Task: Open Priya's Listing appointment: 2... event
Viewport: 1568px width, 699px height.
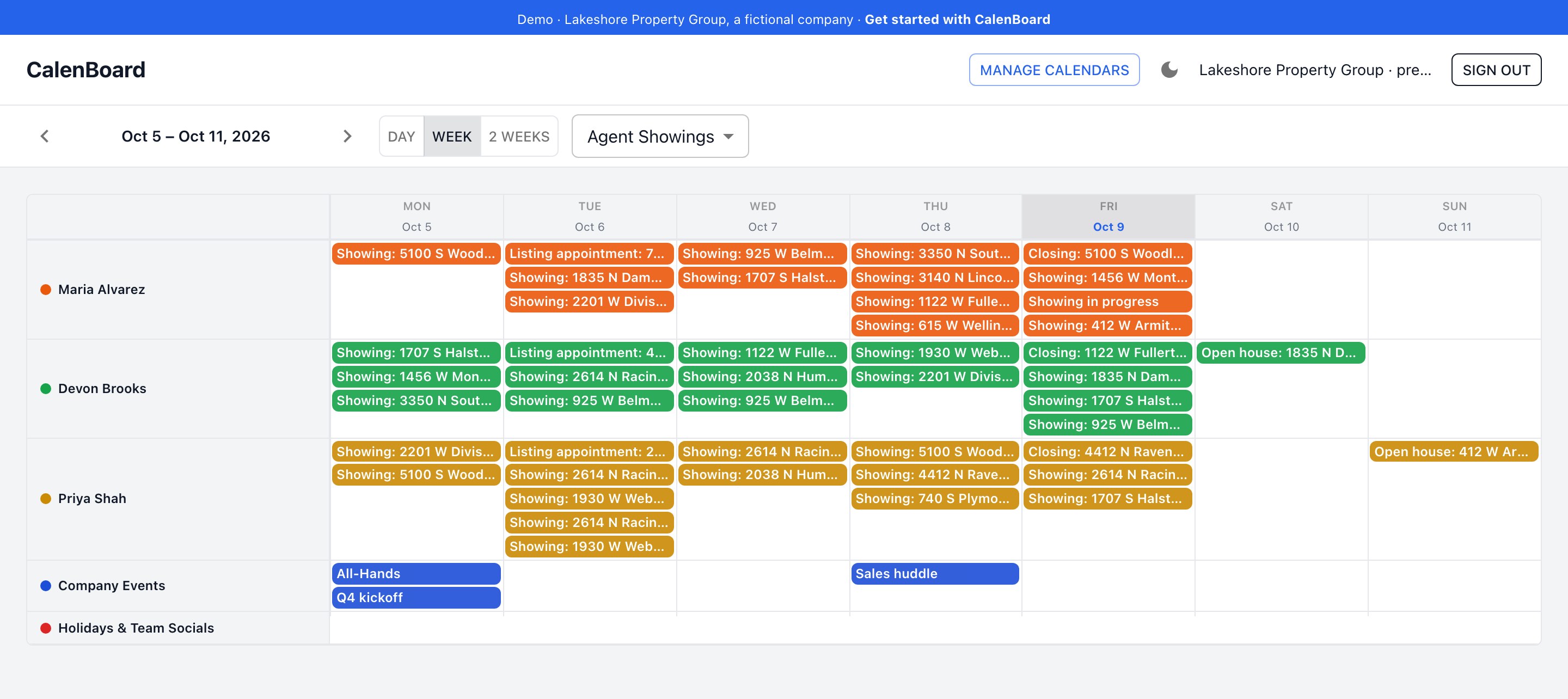Action: click(589, 452)
